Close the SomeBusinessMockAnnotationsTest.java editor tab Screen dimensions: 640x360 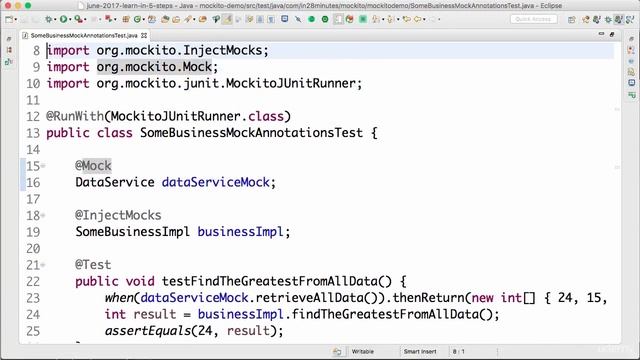pyautogui.click(x=144, y=36)
